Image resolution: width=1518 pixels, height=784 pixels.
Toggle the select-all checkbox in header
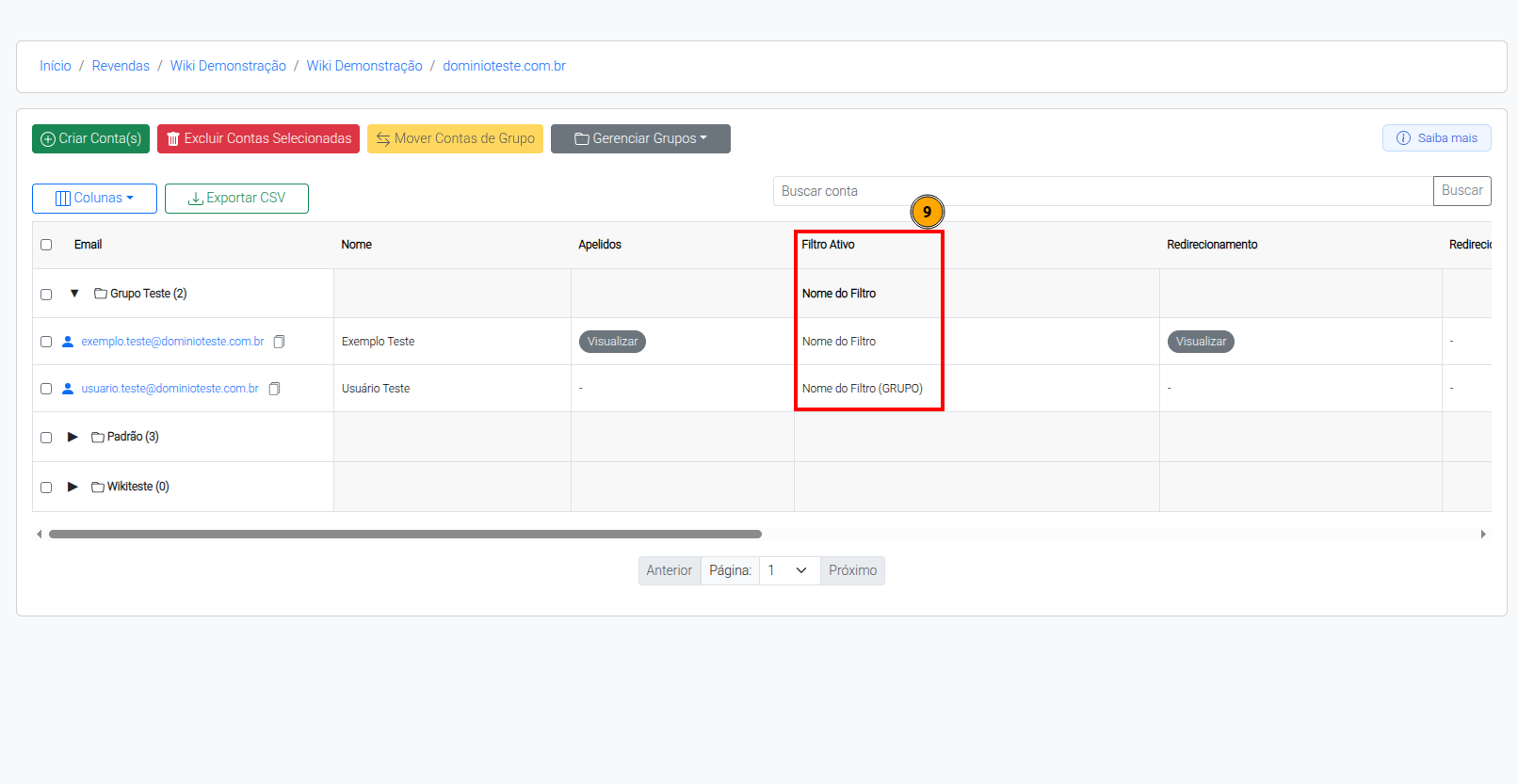pos(46,245)
